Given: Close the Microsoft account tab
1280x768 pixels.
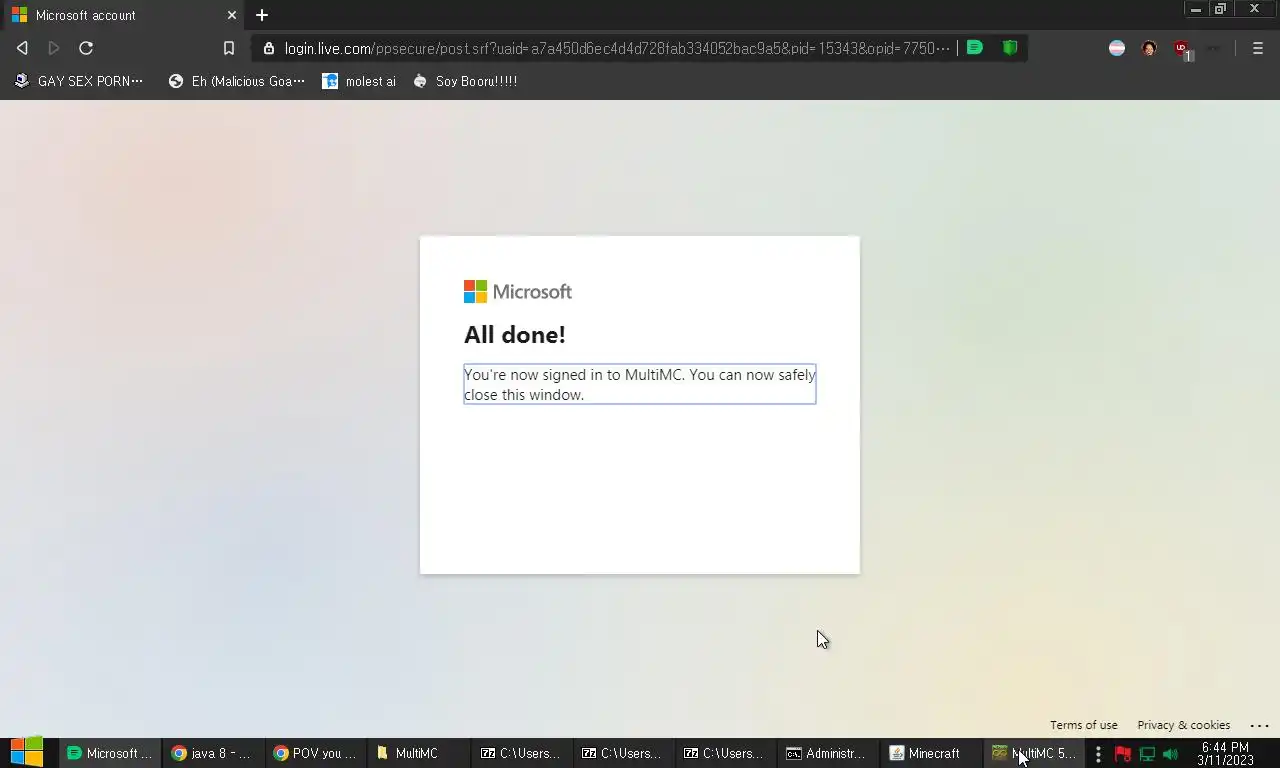Looking at the screenshot, I should (x=232, y=15).
